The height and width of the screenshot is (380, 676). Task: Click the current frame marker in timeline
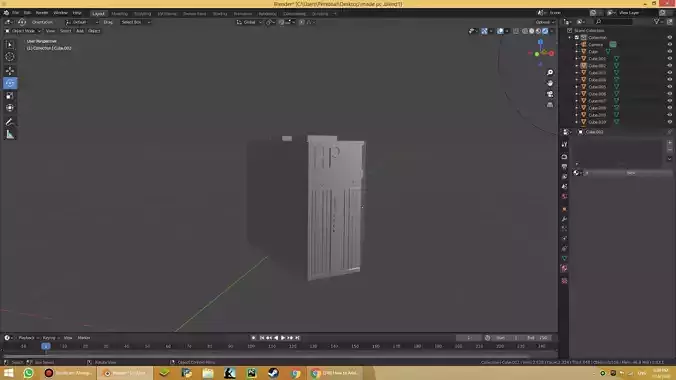[46, 346]
